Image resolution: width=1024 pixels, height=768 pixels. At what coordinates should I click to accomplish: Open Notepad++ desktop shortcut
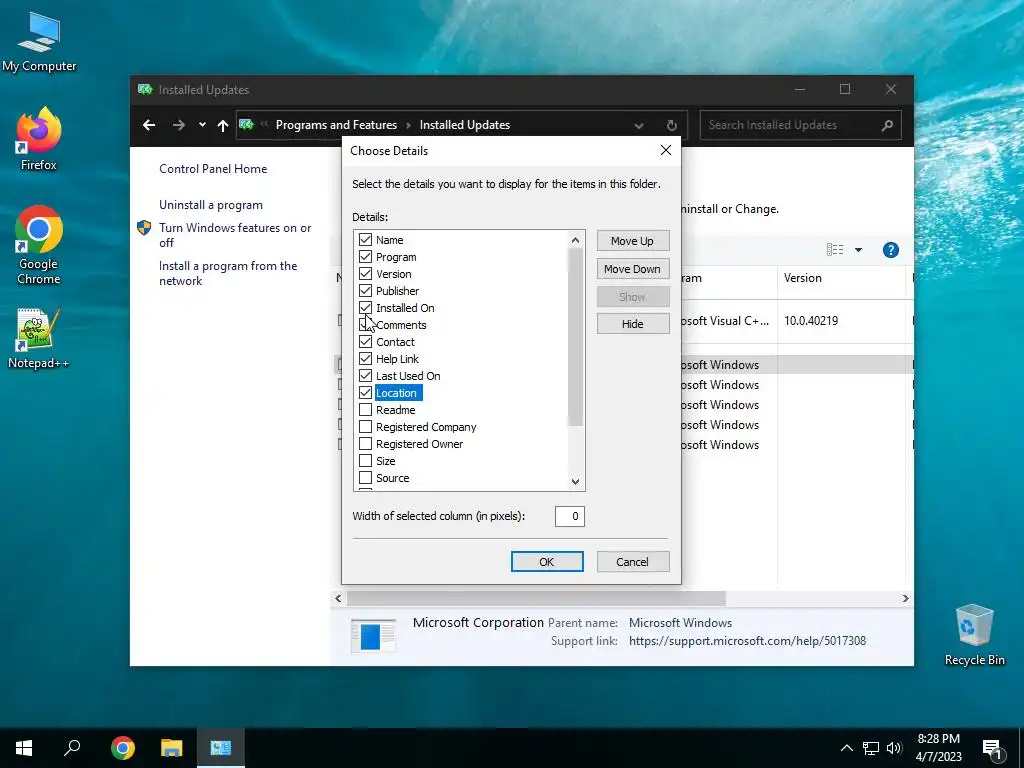coord(39,338)
